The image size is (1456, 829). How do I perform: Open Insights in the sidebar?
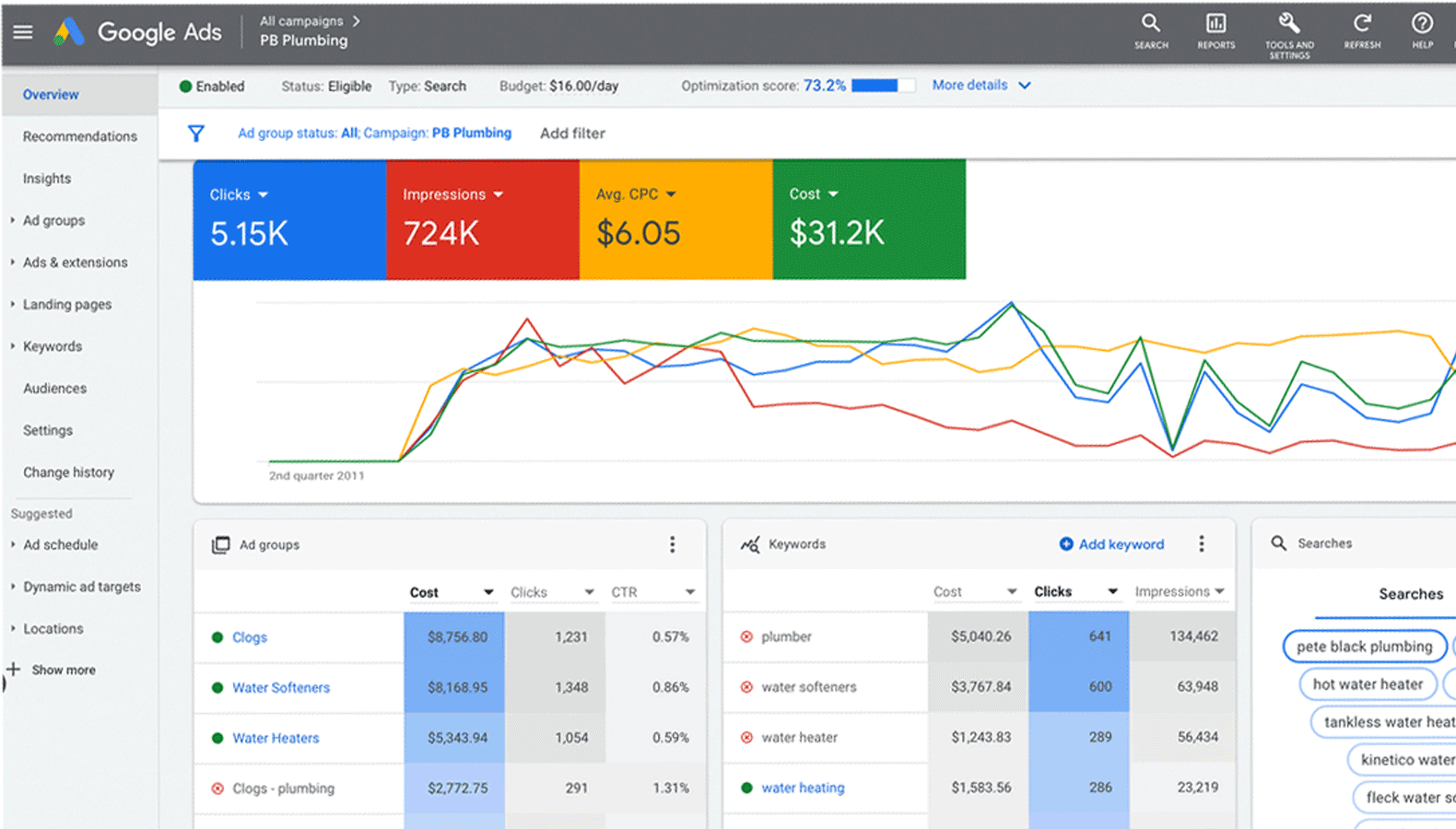(47, 179)
